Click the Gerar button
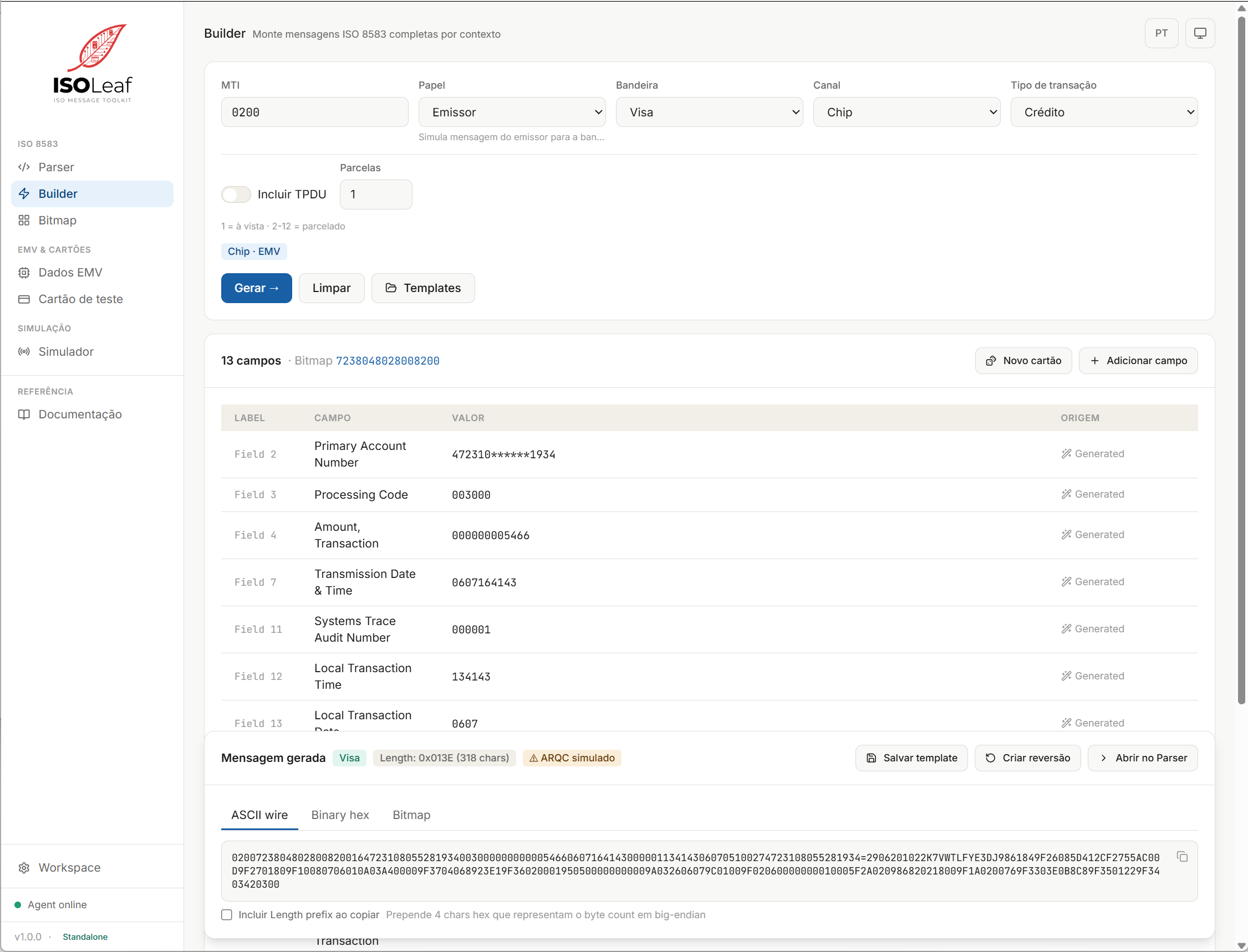Viewport: 1248px width, 952px height. pos(256,288)
